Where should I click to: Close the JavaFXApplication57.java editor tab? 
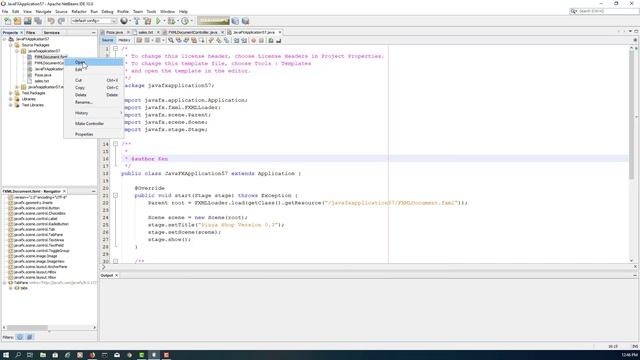click(x=280, y=32)
